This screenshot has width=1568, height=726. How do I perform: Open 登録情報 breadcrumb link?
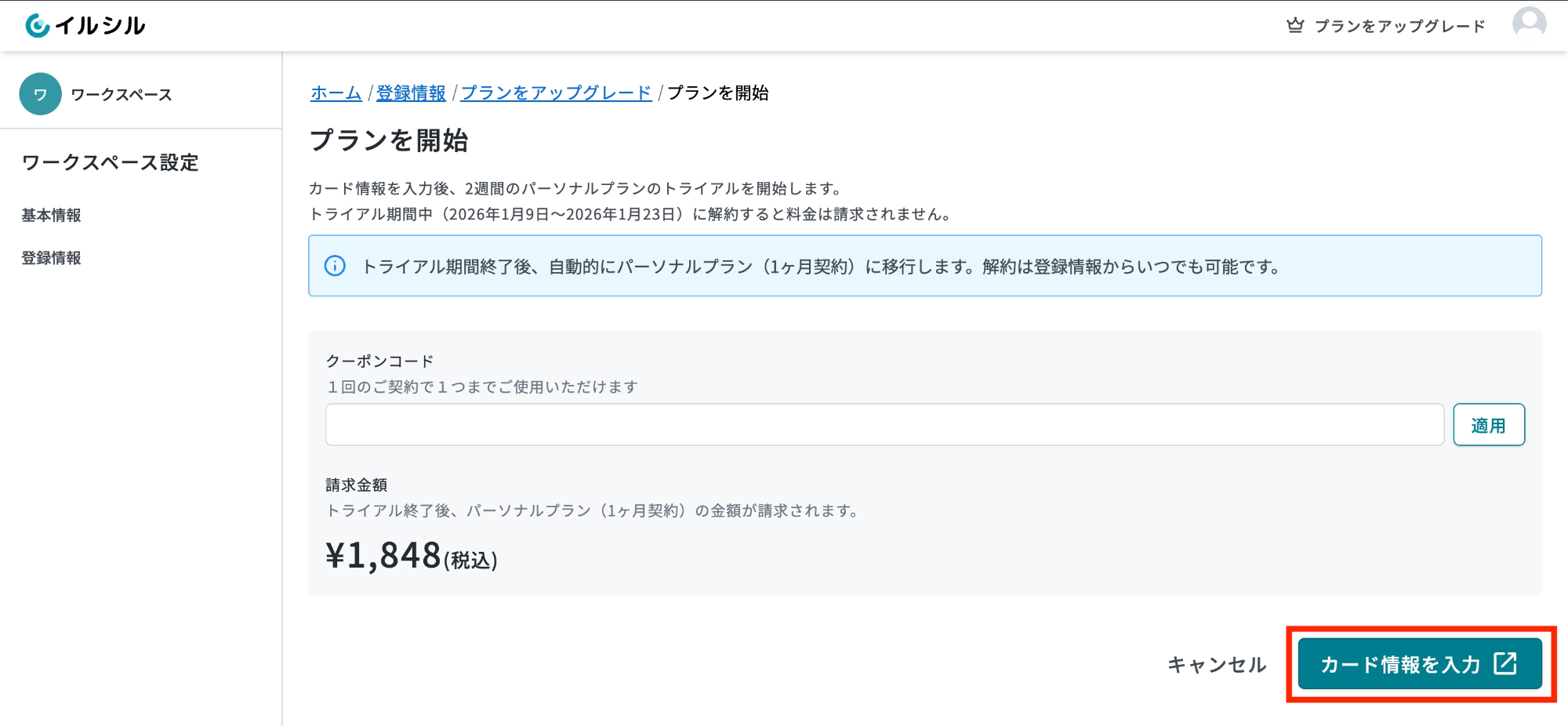411,93
